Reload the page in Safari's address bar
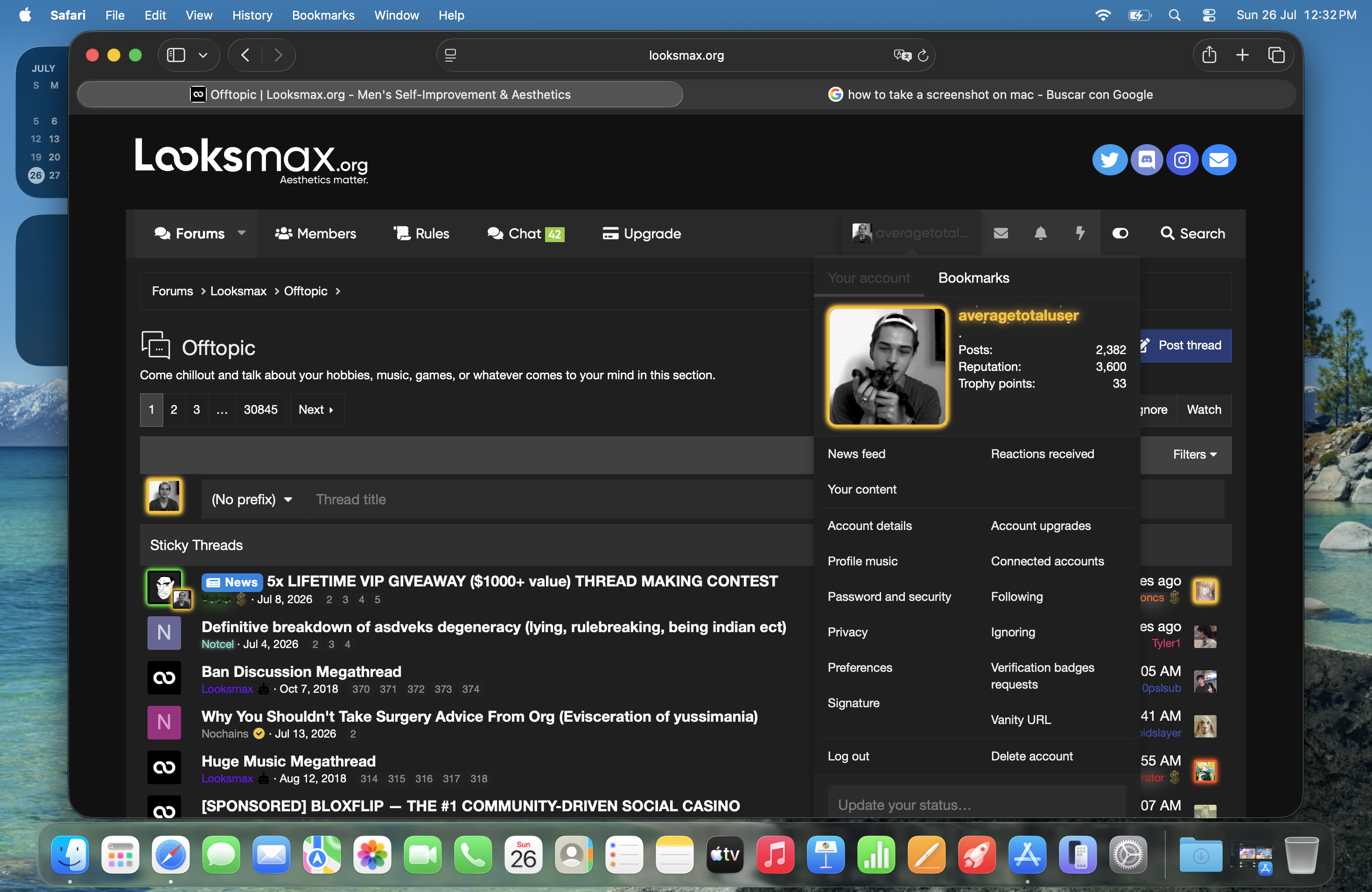This screenshot has width=1372, height=892. tap(923, 56)
